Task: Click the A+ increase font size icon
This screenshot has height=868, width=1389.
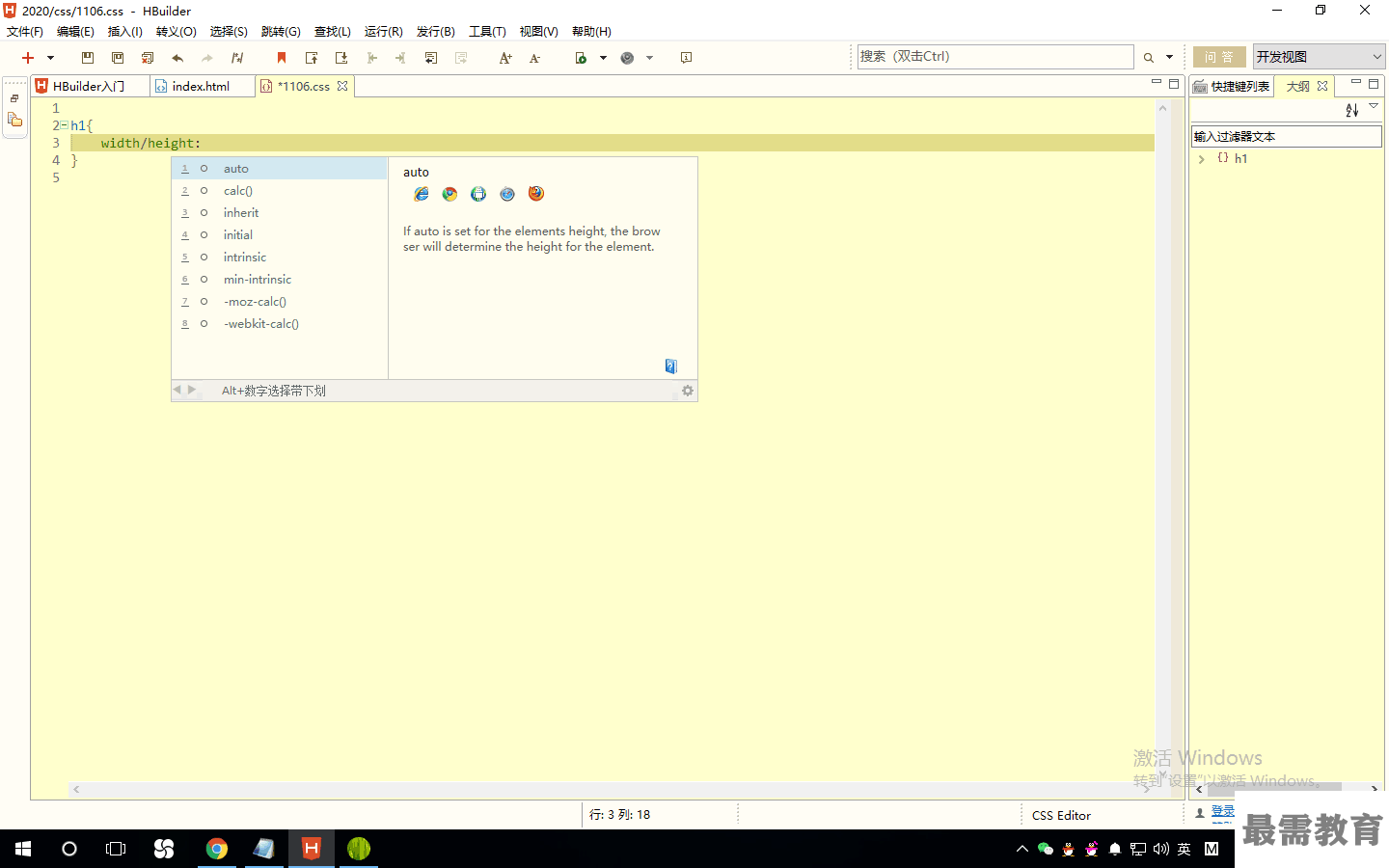Action: (505, 58)
